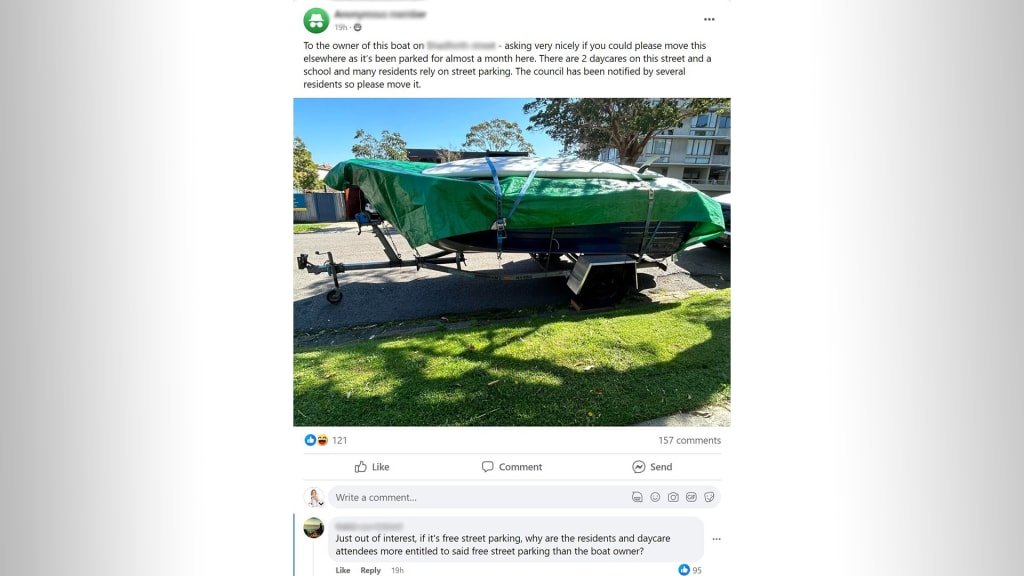The width and height of the screenshot is (1024, 576).
Task: Attach a photo with the camera icon
Action: tap(673, 497)
